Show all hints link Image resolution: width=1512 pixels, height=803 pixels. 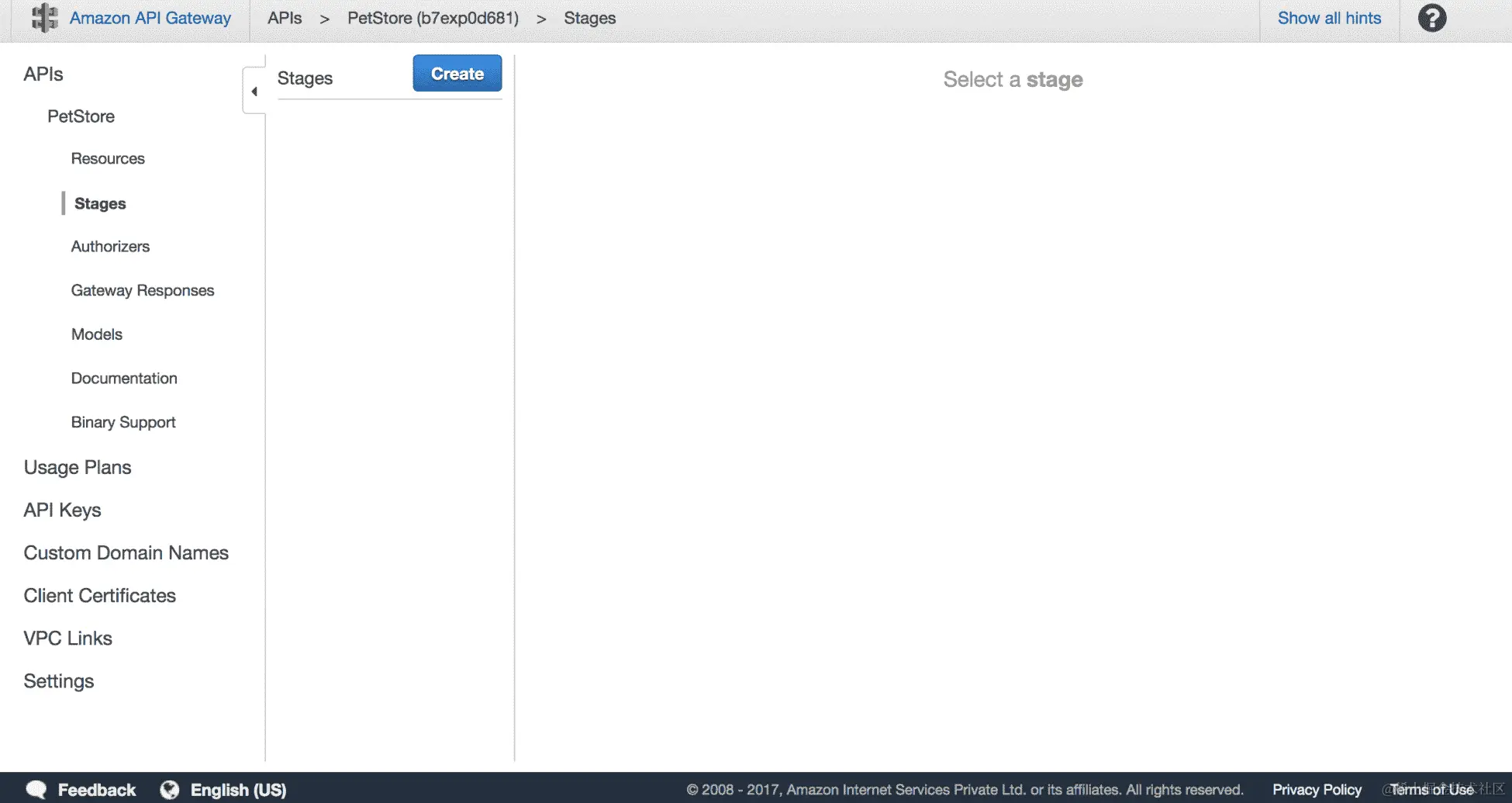tap(1329, 18)
